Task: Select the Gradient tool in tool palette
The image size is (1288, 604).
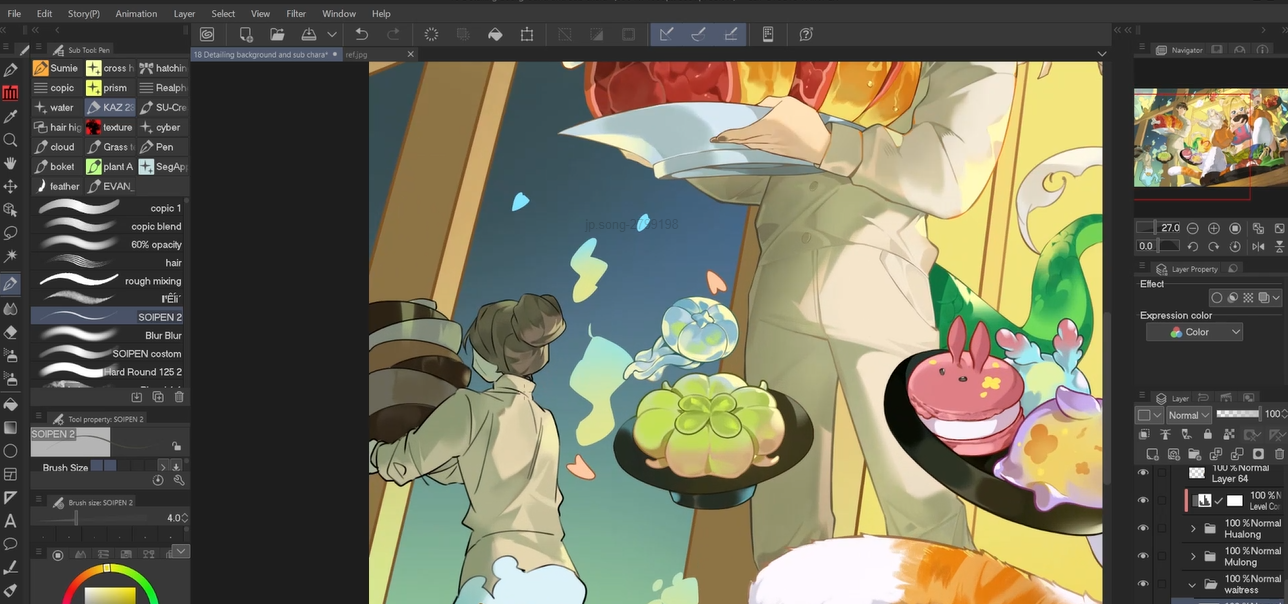Action: (11, 427)
